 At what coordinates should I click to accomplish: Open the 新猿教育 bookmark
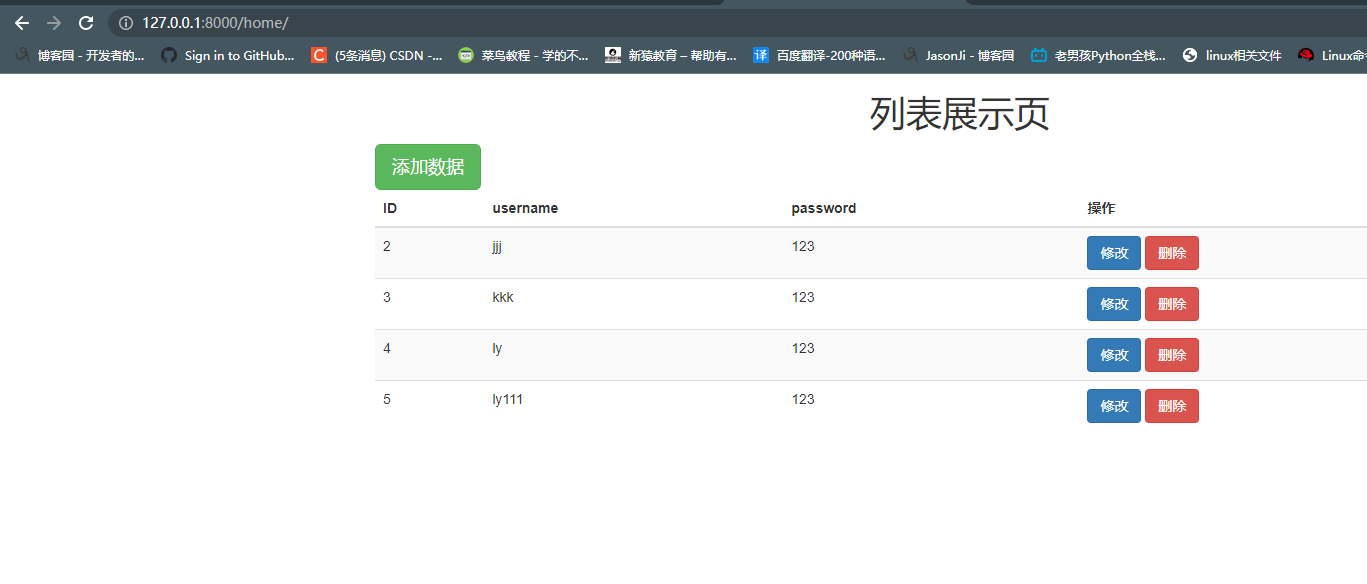(670, 56)
